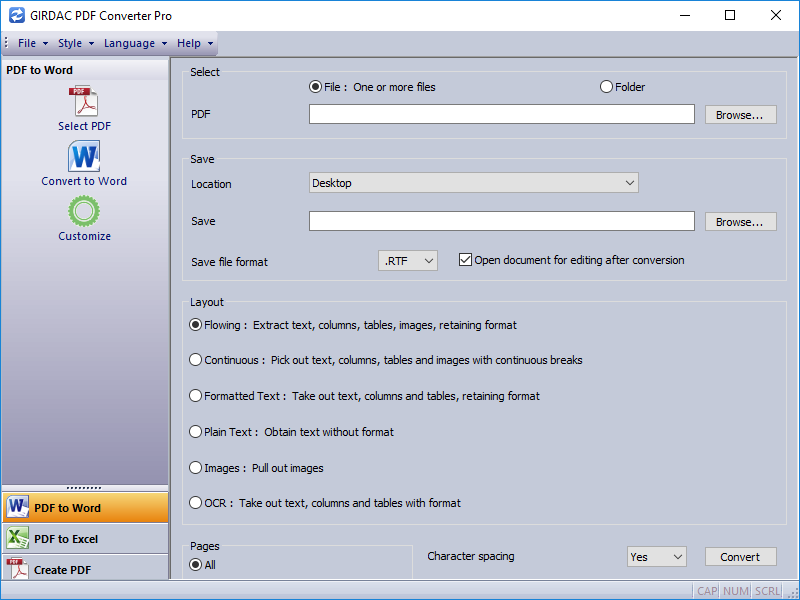
Task: Open the Character spacing Yes dropdown
Action: (657, 557)
